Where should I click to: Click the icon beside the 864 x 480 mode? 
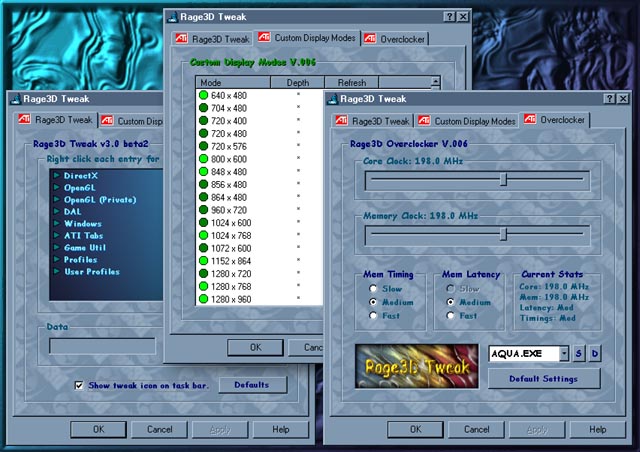[x=203, y=197]
